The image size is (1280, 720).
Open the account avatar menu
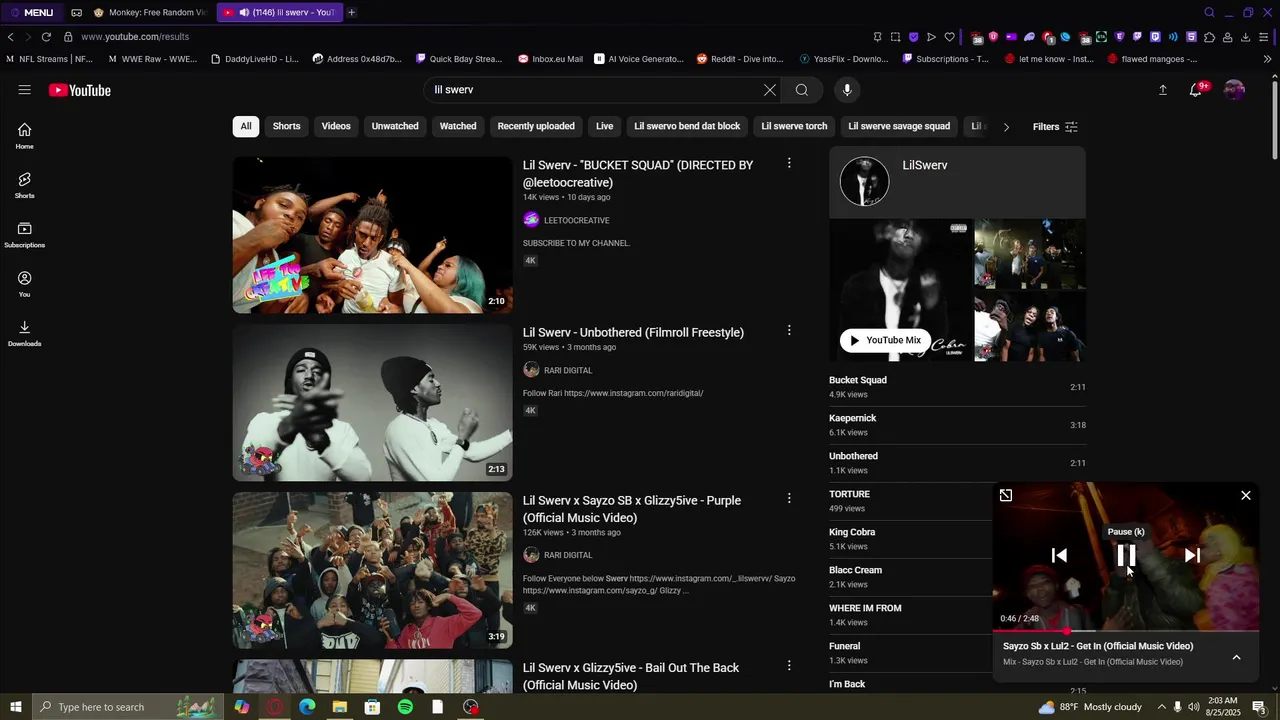click(1235, 90)
